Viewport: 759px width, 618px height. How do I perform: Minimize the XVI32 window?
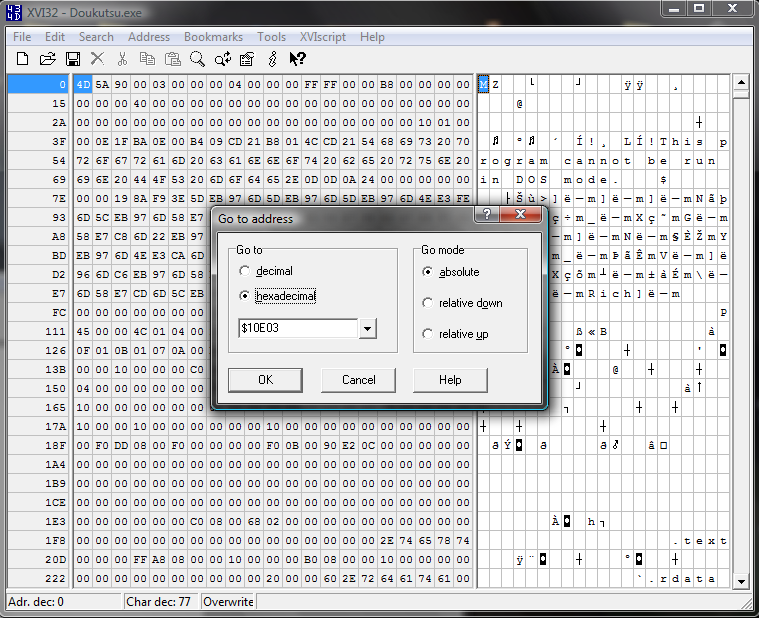(674, 8)
